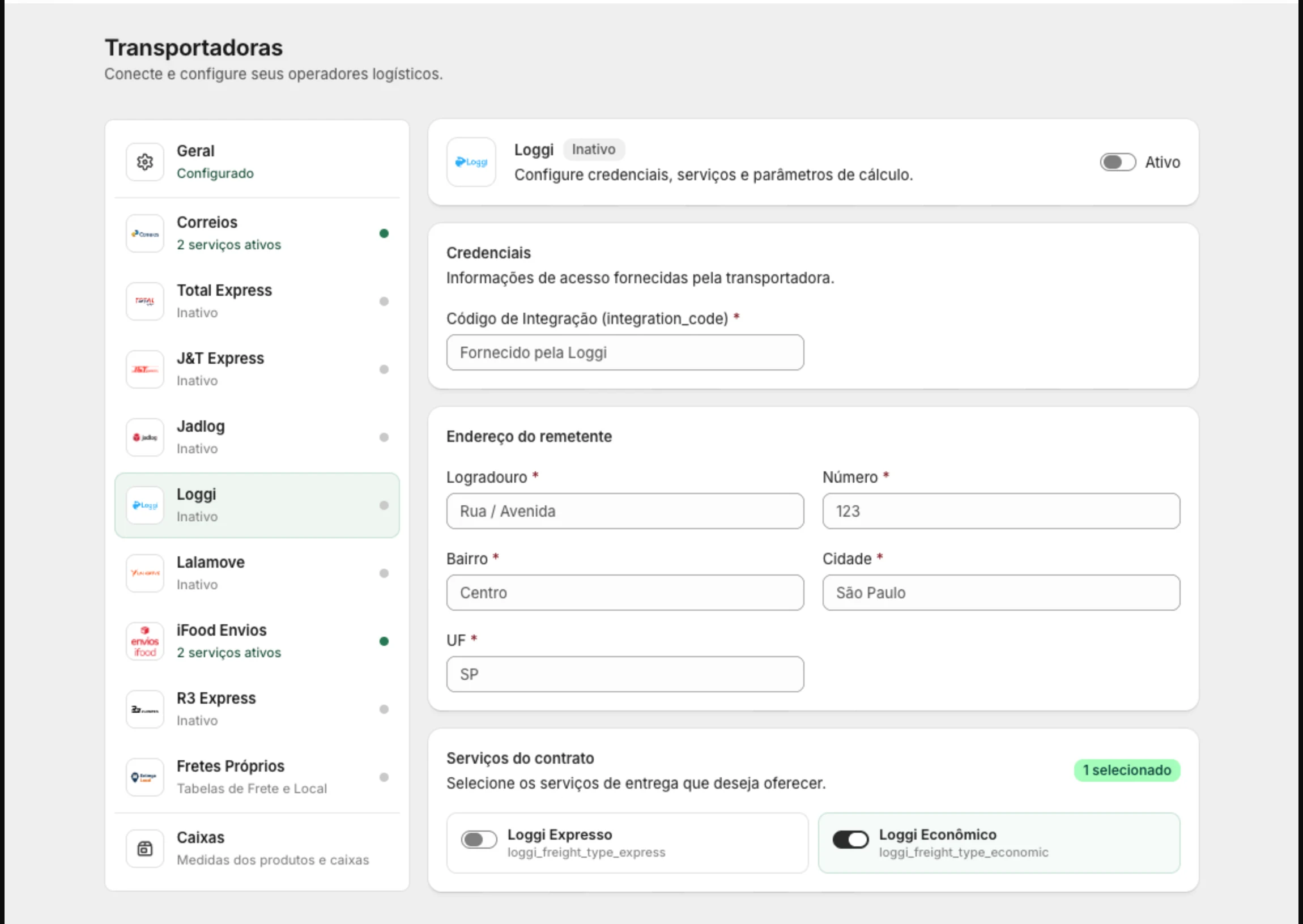
Task: Click the Caixas box icon
Action: pyautogui.click(x=145, y=849)
